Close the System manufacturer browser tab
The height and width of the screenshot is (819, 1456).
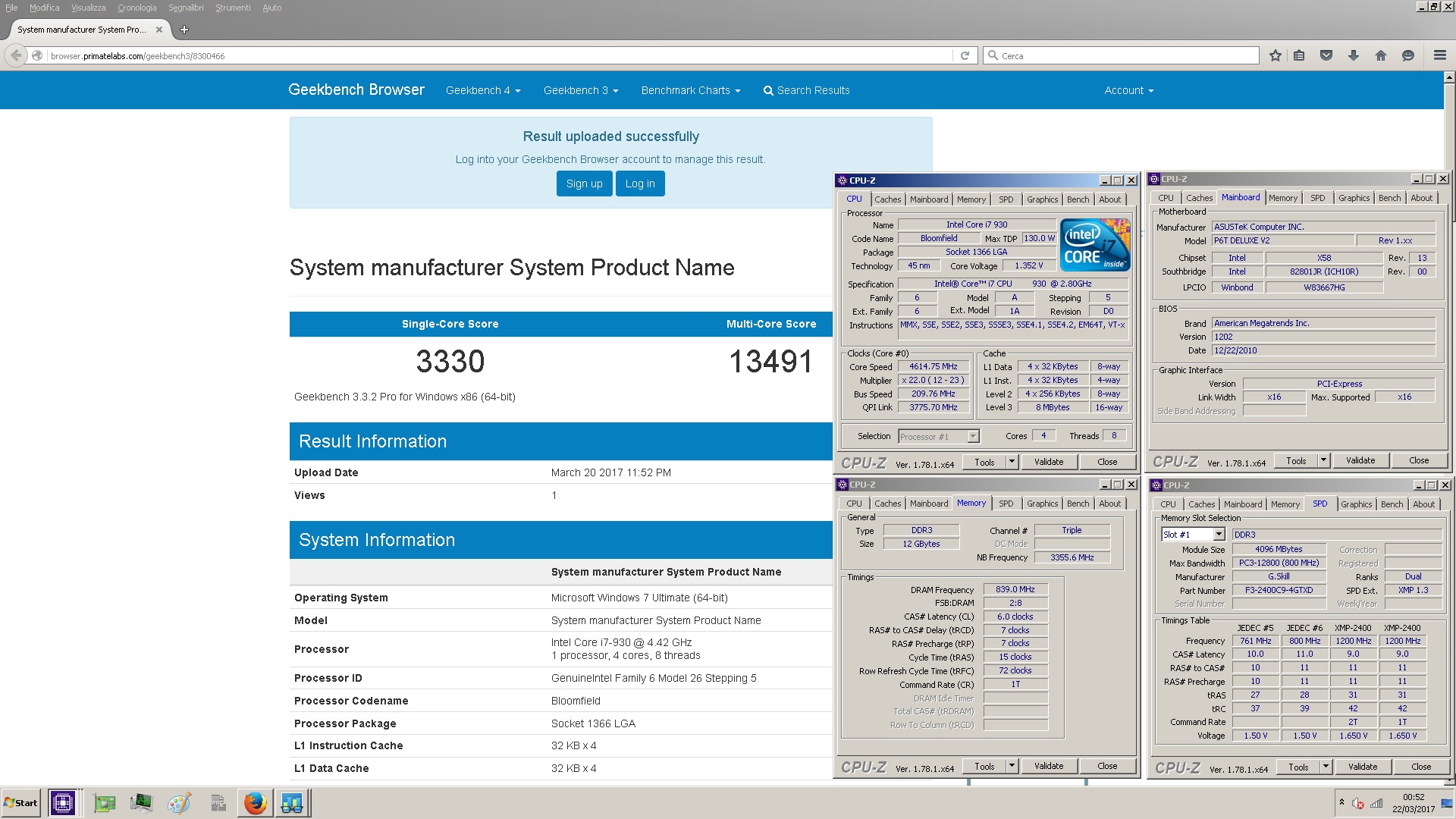point(159,30)
